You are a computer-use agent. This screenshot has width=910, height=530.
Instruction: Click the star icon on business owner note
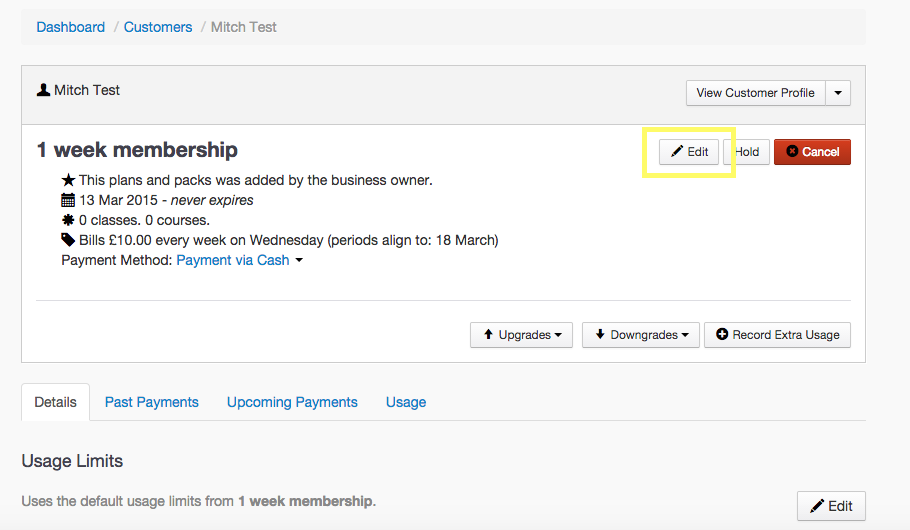tap(68, 180)
